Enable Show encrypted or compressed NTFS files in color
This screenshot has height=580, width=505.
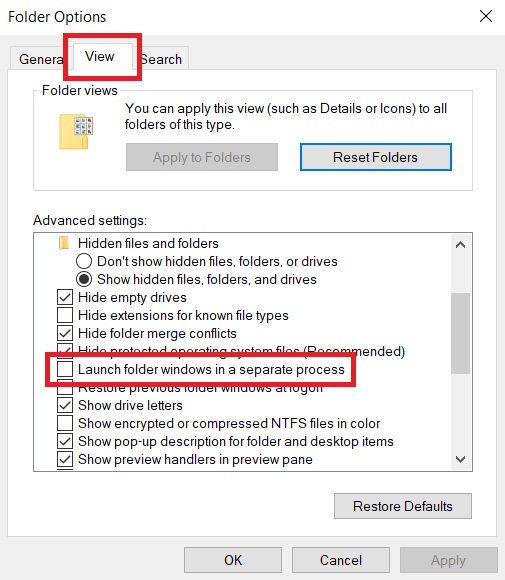[65, 423]
